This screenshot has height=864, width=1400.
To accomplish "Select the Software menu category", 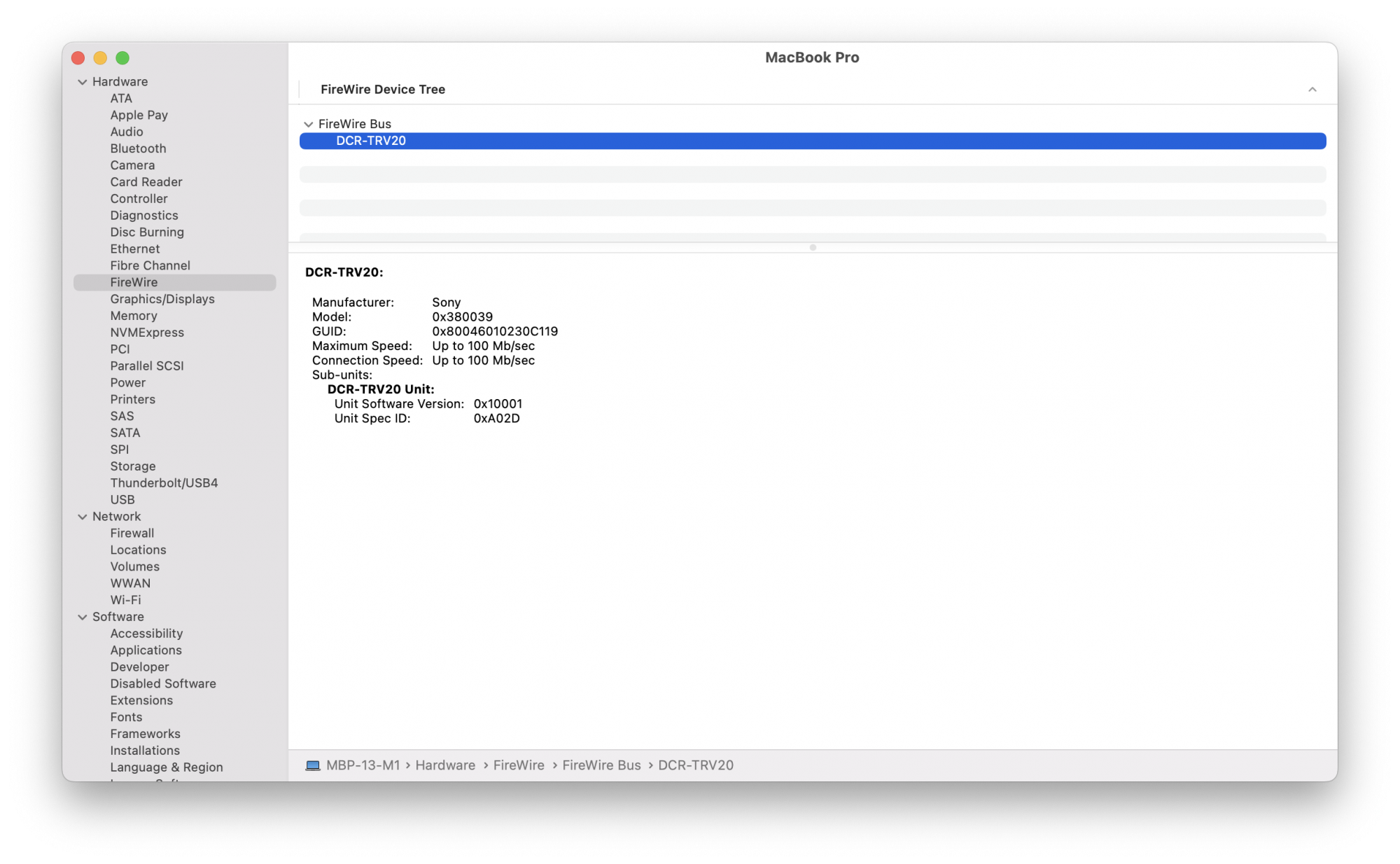I will pos(118,616).
